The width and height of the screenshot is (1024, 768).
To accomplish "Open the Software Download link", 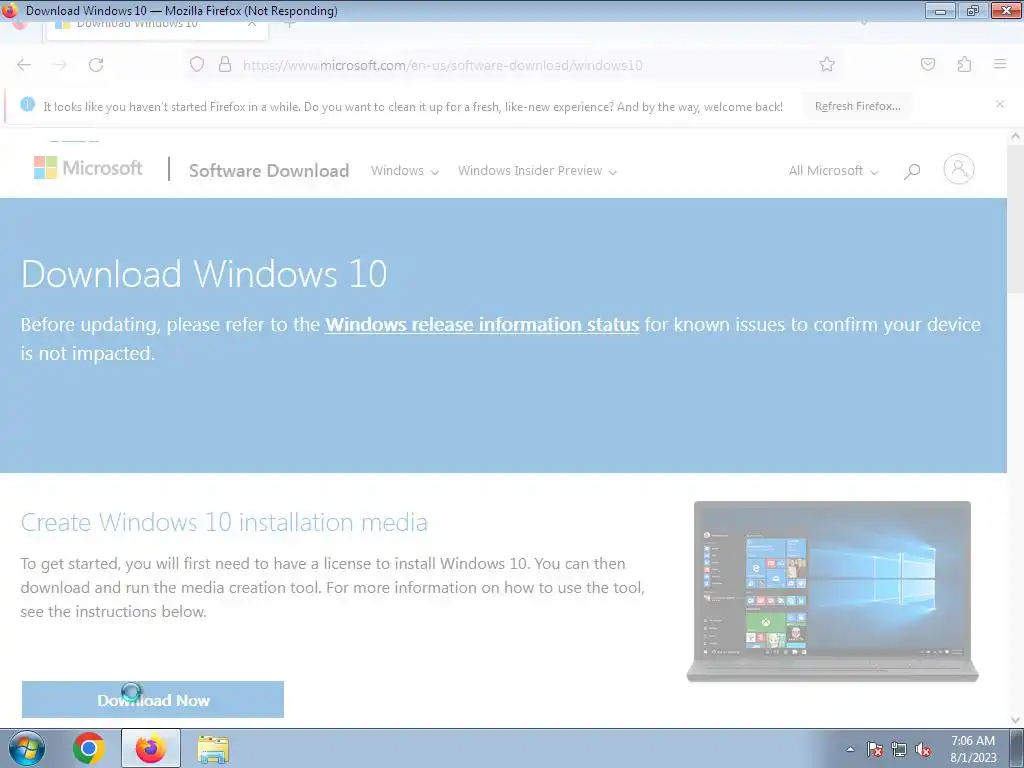I will 269,170.
